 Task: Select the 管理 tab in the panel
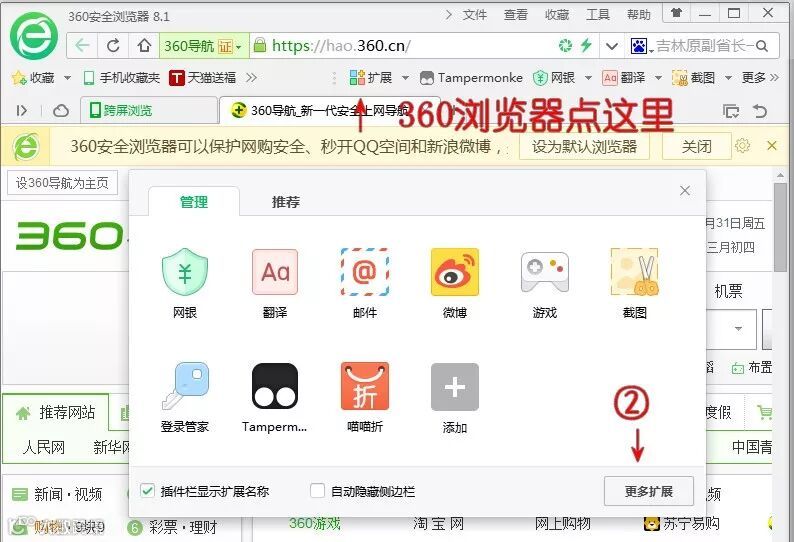pyautogui.click(x=194, y=202)
